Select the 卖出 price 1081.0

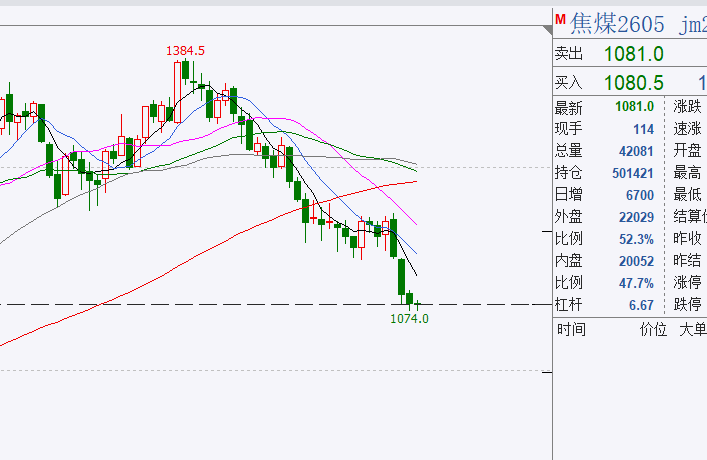(x=634, y=54)
